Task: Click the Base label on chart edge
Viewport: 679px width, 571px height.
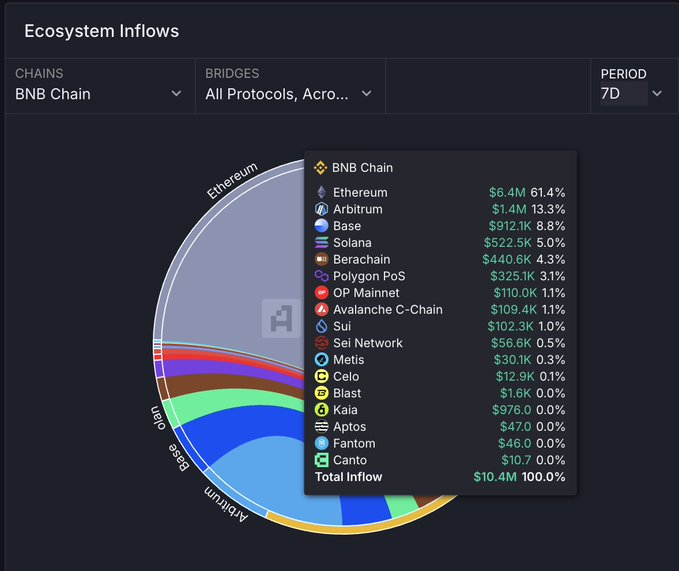Action: tap(183, 456)
